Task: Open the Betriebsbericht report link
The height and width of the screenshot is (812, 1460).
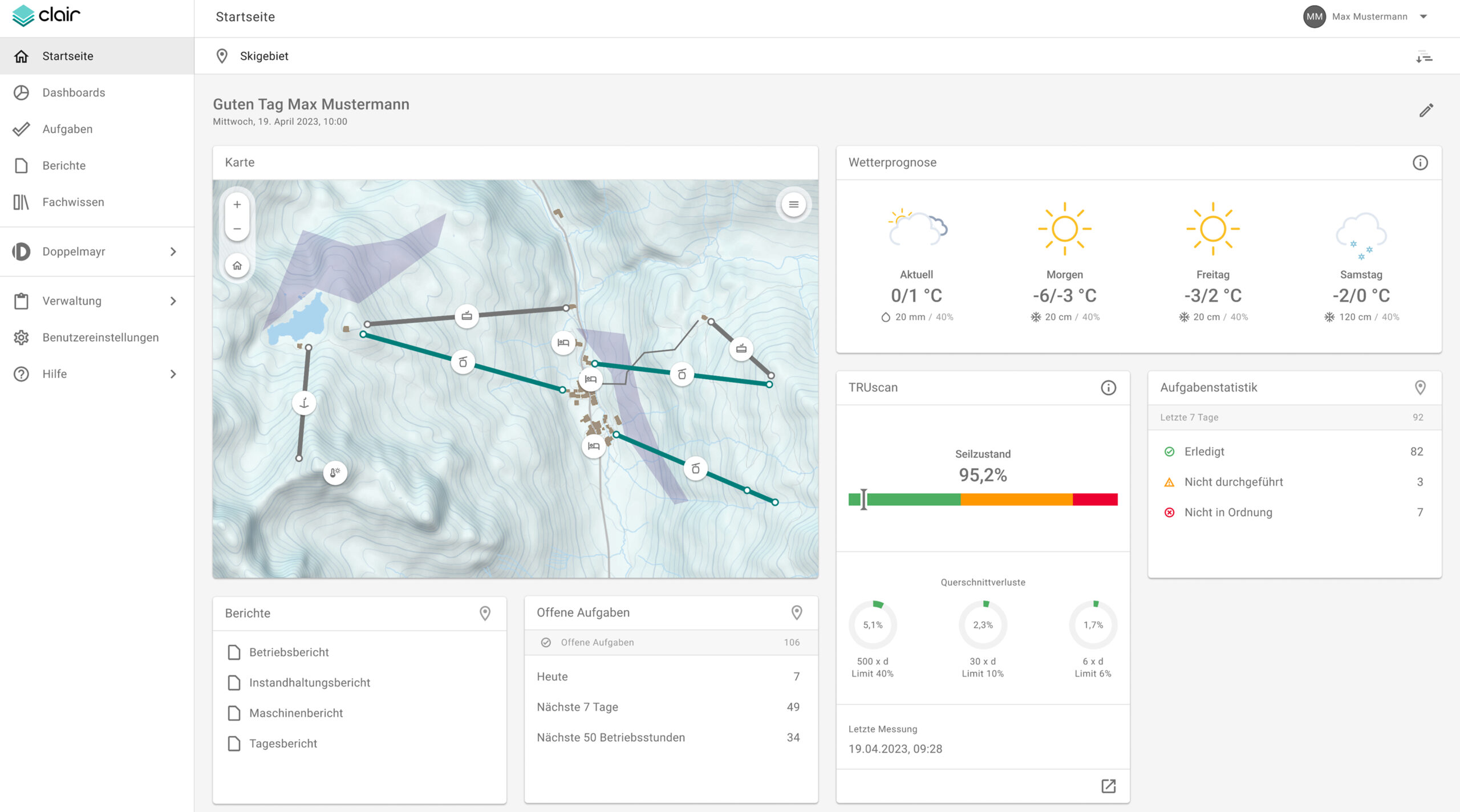Action: pyautogui.click(x=289, y=652)
